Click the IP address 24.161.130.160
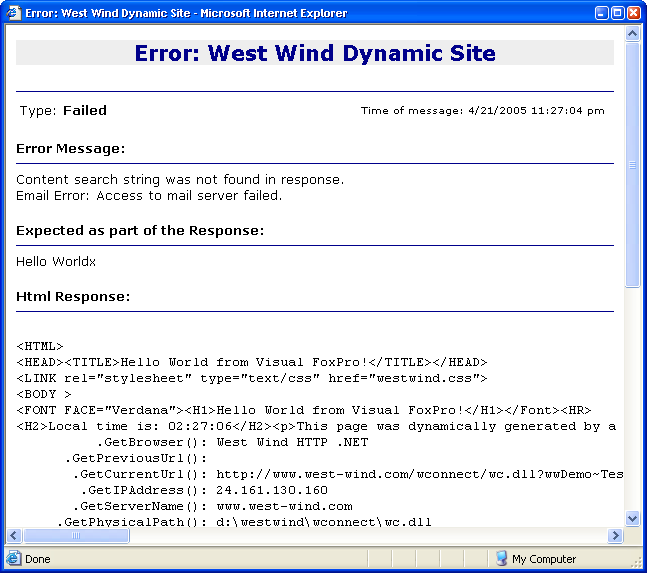The image size is (647, 573). click(x=272, y=490)
